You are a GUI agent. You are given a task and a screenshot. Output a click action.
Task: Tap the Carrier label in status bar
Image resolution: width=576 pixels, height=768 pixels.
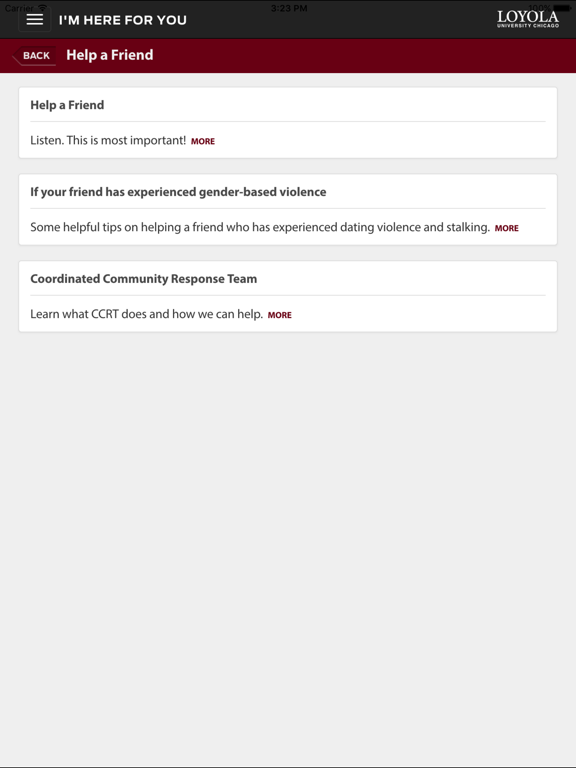pyautogui.click(x=19, y=8)
